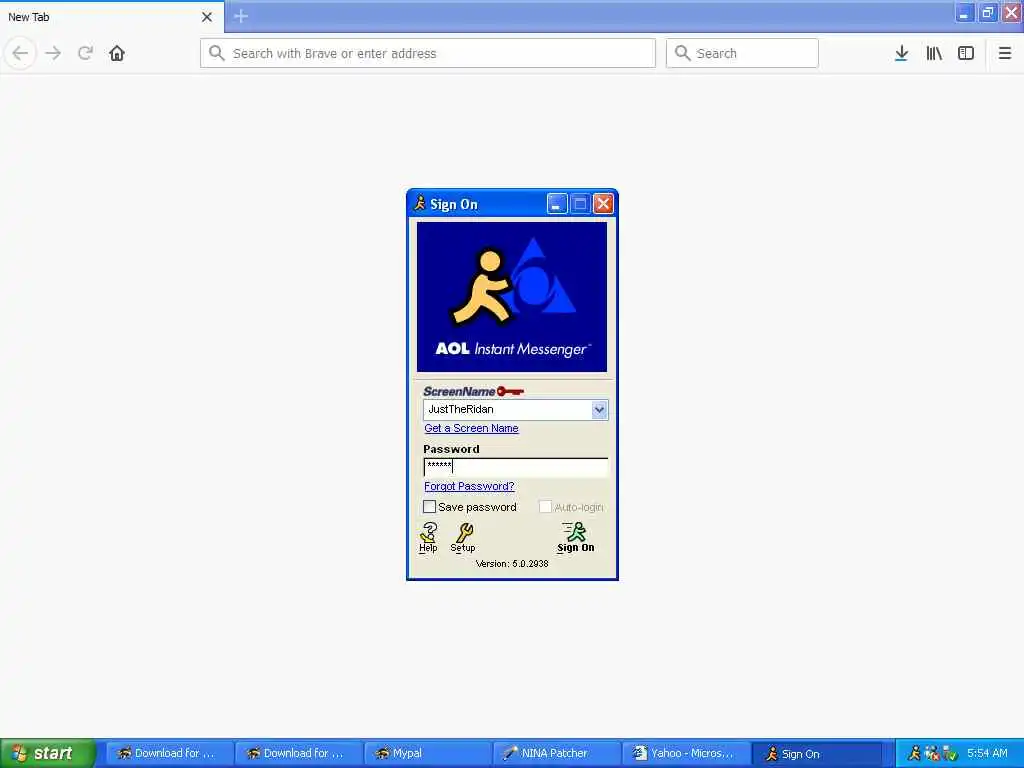Enable the Save password checkbox
This screenshot has height=768, width=1024.
click(x=429, y=507)
